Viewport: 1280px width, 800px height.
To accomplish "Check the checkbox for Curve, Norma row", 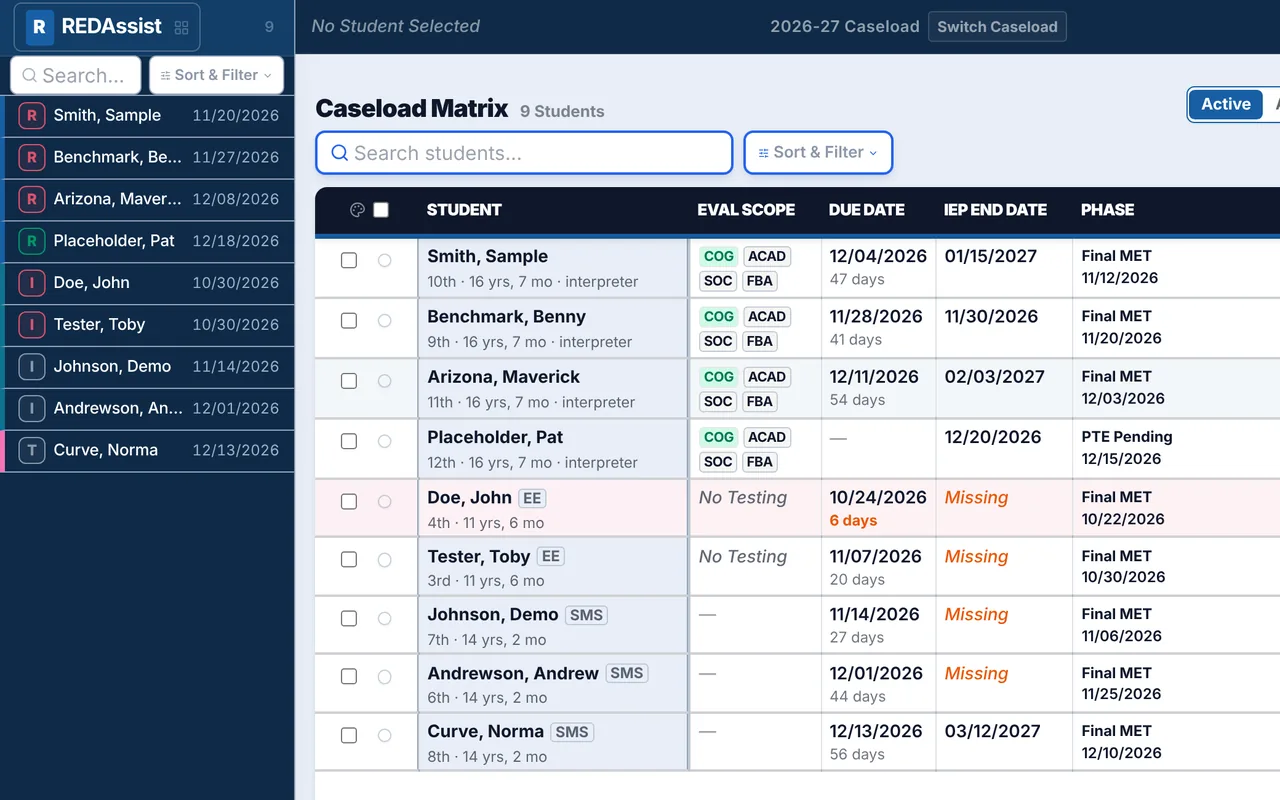I will coord(349,736).
